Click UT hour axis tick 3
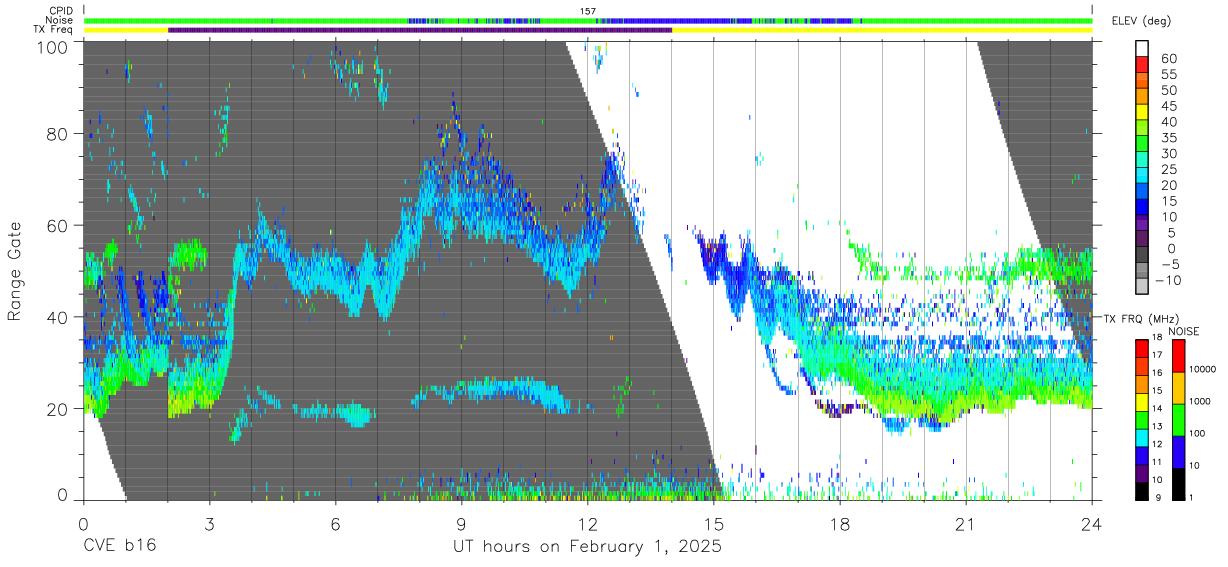Viewport: 1228px width, 567px height. (x=210, y=524)
